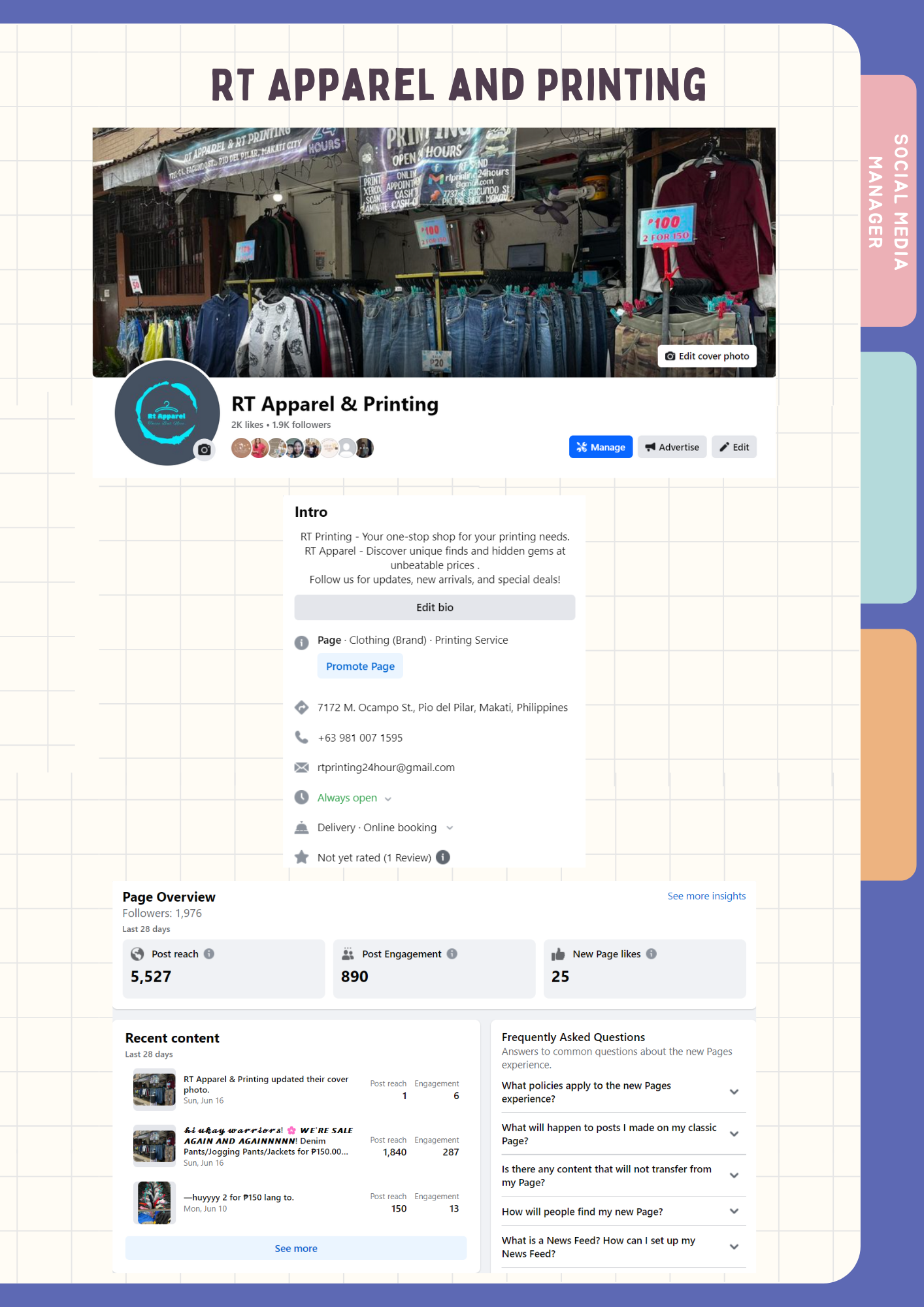
Task: Click the 7172 M. Ocampo St. address
Action: tap(442, 707)
